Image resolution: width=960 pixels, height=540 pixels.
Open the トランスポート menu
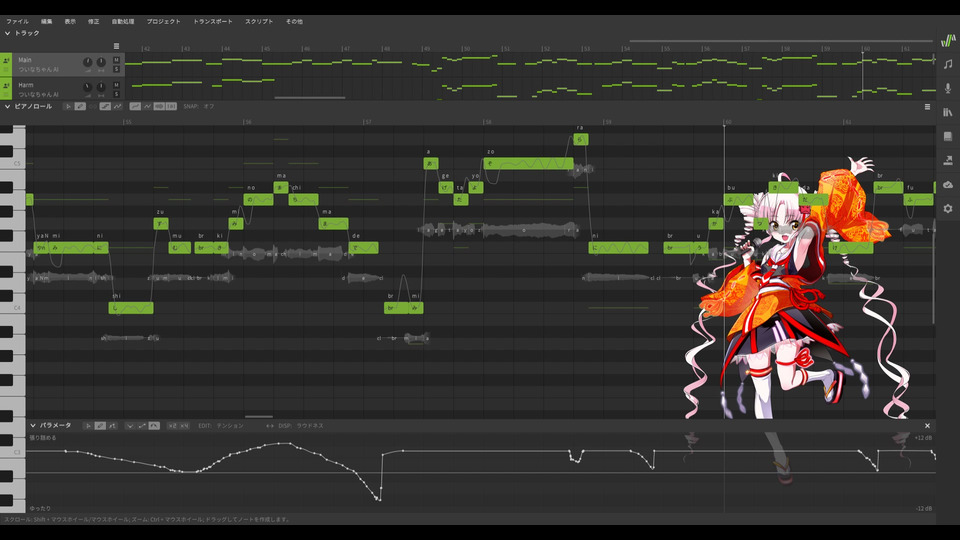[213, 21]
